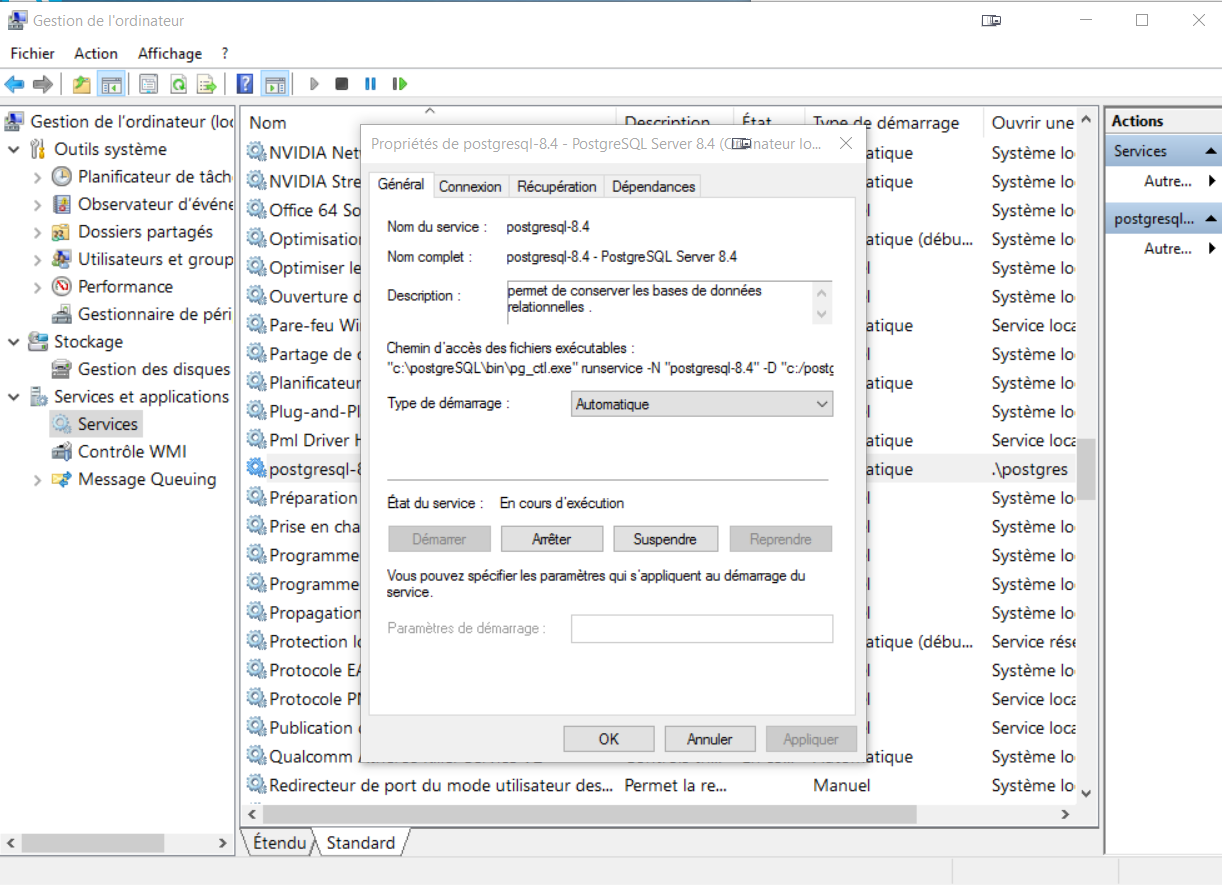Click the Up one level folder icon
Screen dimensions: 1222x885
(82, 84)
